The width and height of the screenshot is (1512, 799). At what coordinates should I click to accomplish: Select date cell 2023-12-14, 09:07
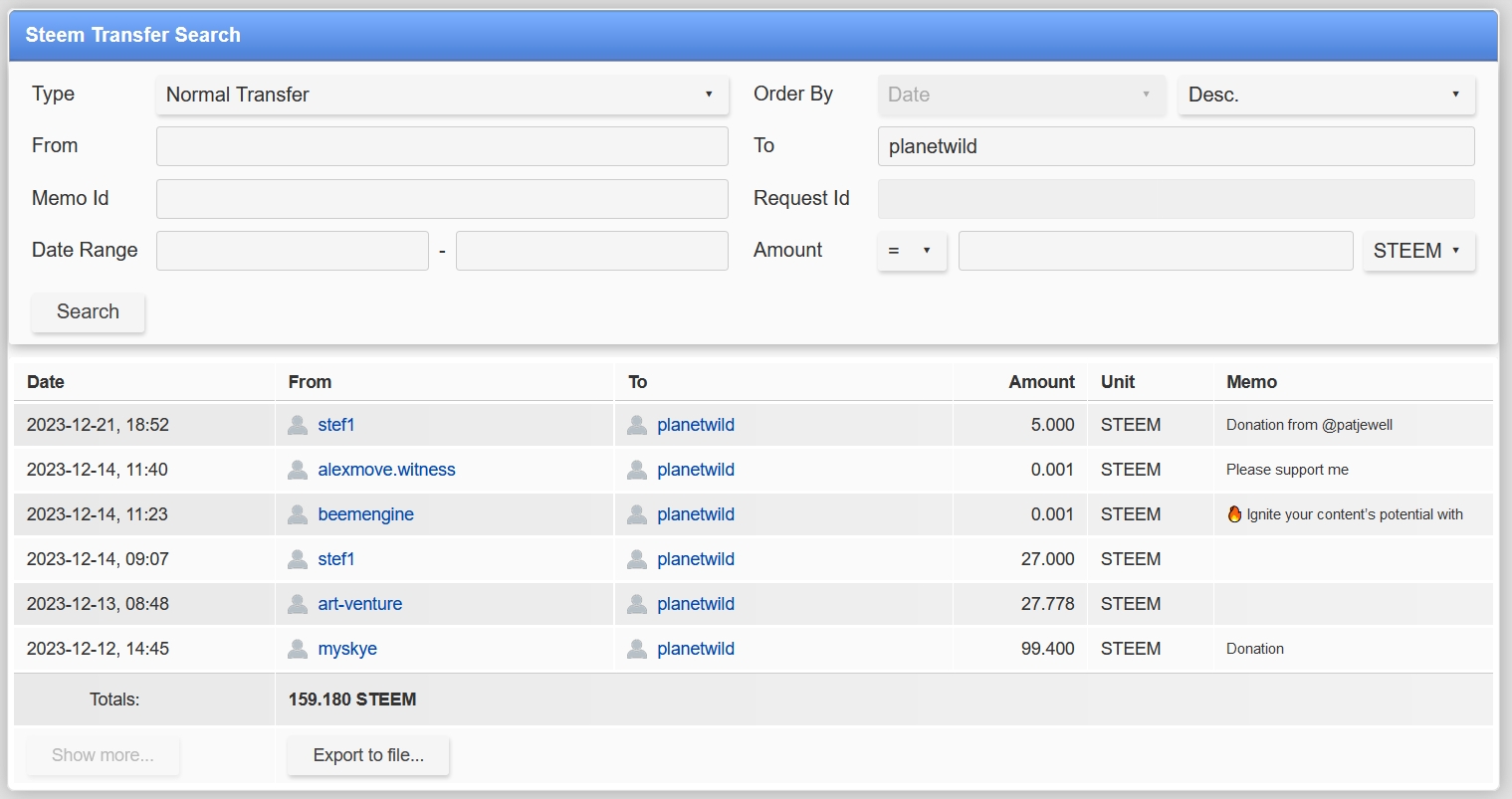98,559
